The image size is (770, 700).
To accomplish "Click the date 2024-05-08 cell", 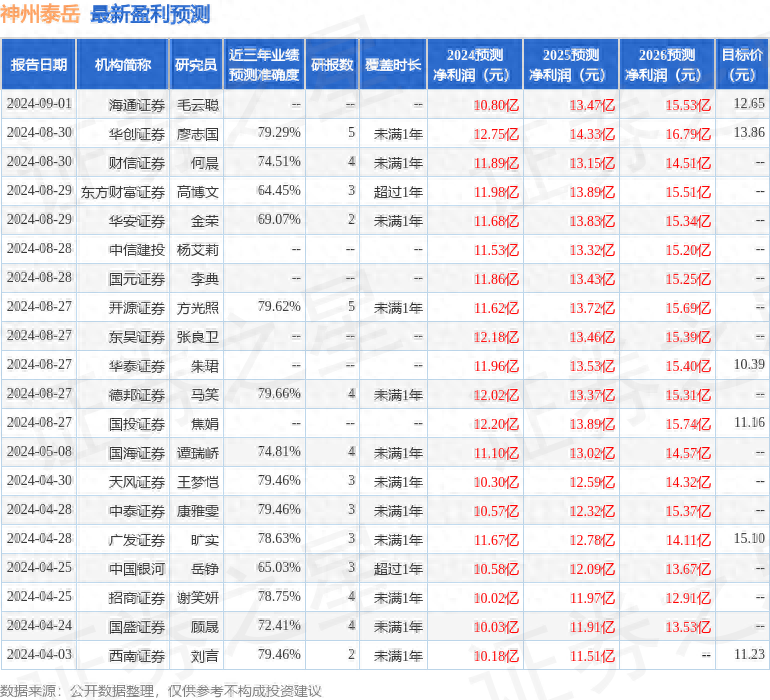I will [x=39, y=451].
